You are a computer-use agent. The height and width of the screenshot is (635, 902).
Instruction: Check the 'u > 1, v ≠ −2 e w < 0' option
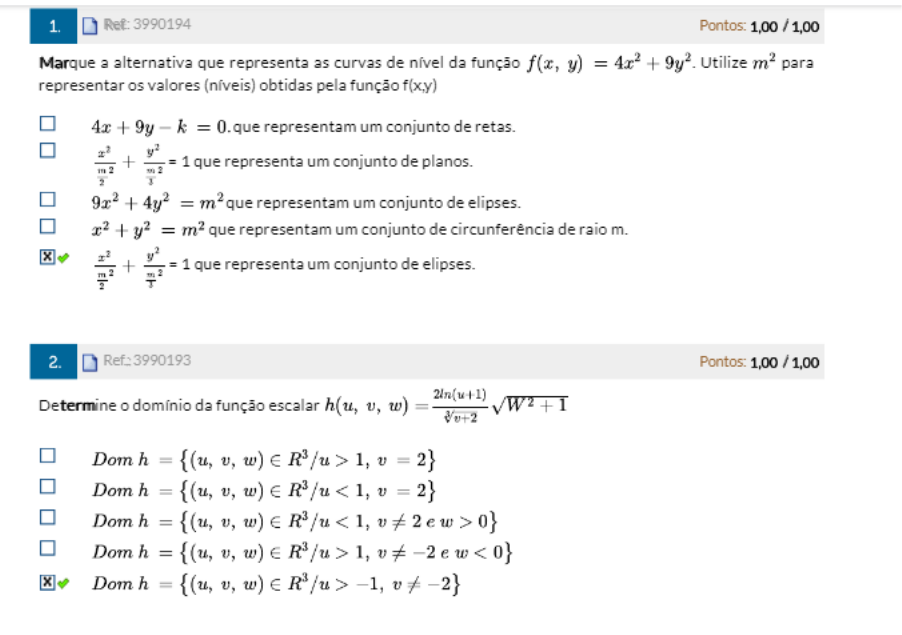(x=47, y=548)
